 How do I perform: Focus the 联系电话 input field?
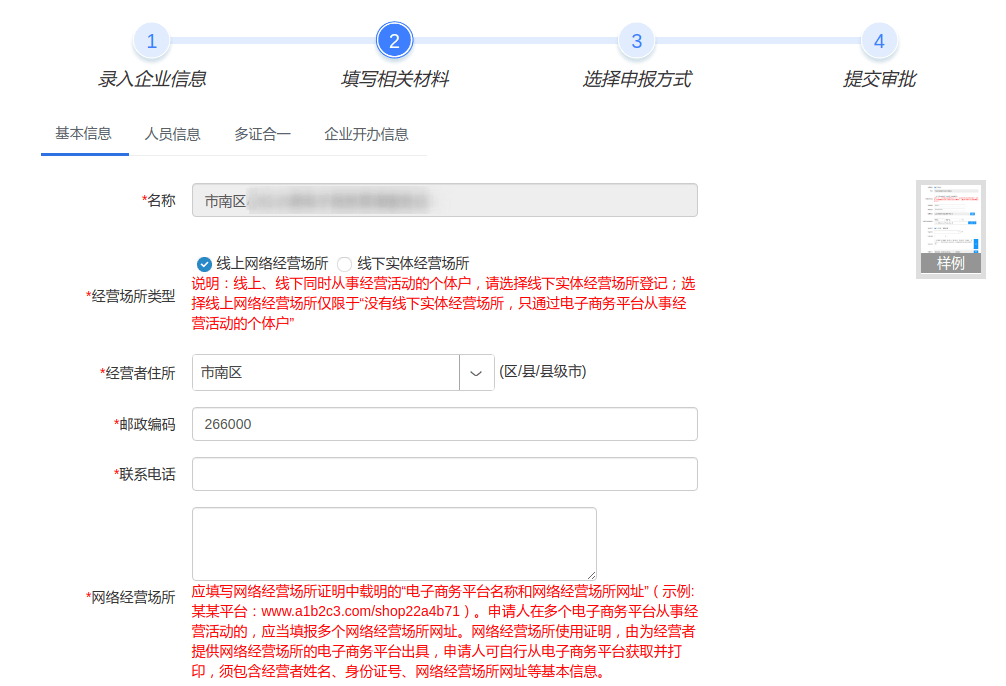444,474
